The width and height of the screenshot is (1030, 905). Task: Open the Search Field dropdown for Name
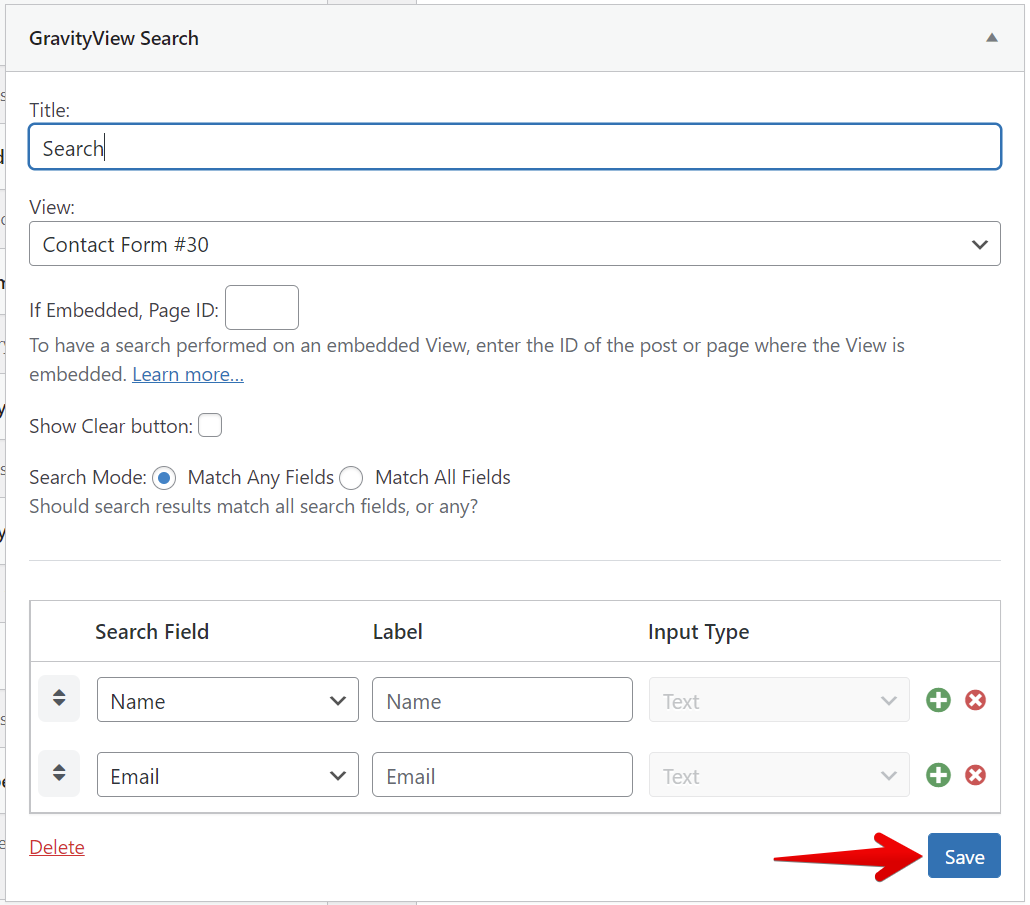(227, 700)
